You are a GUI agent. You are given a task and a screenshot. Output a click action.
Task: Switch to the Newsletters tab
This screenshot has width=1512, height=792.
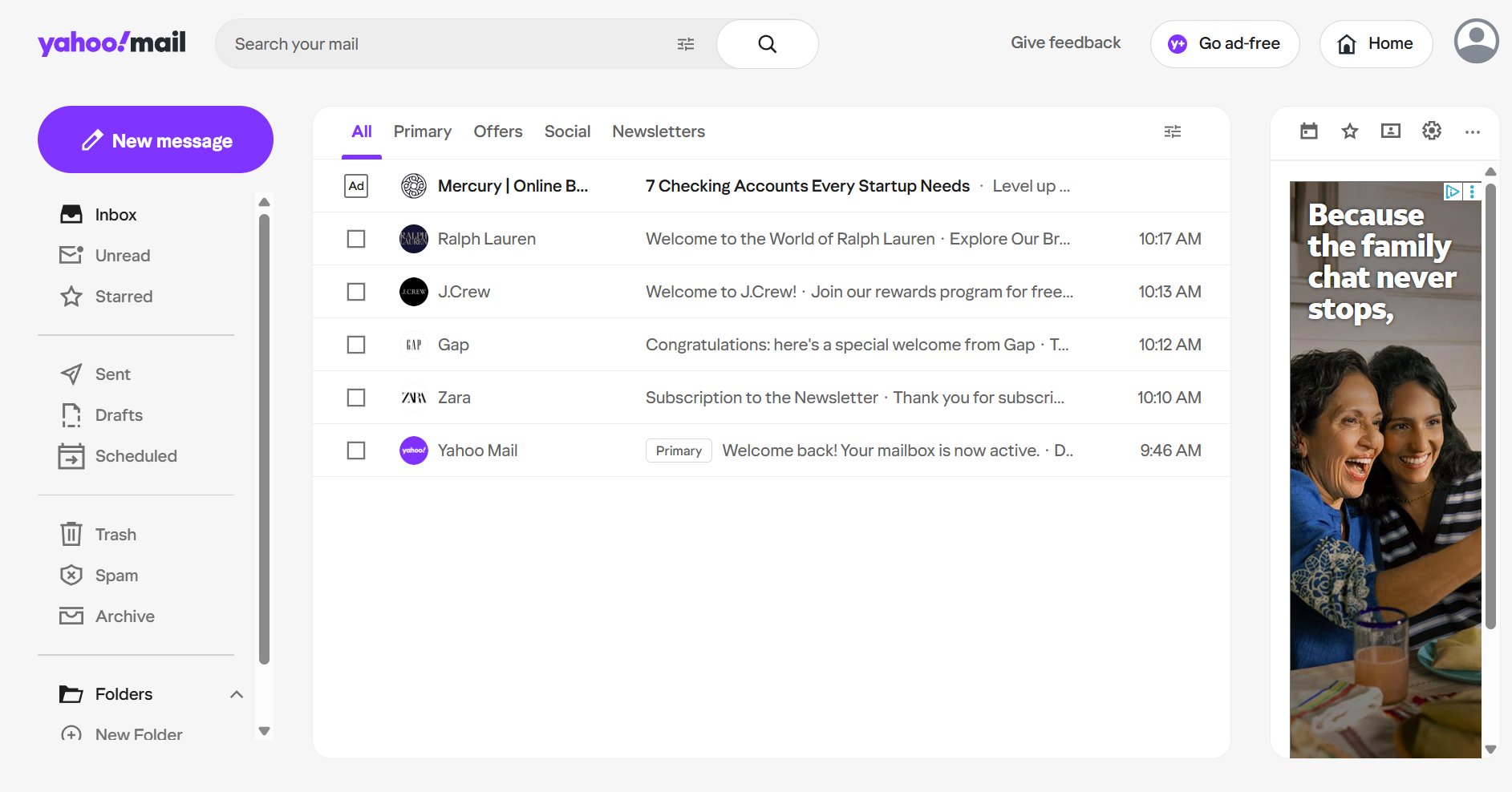click(659, 131)
